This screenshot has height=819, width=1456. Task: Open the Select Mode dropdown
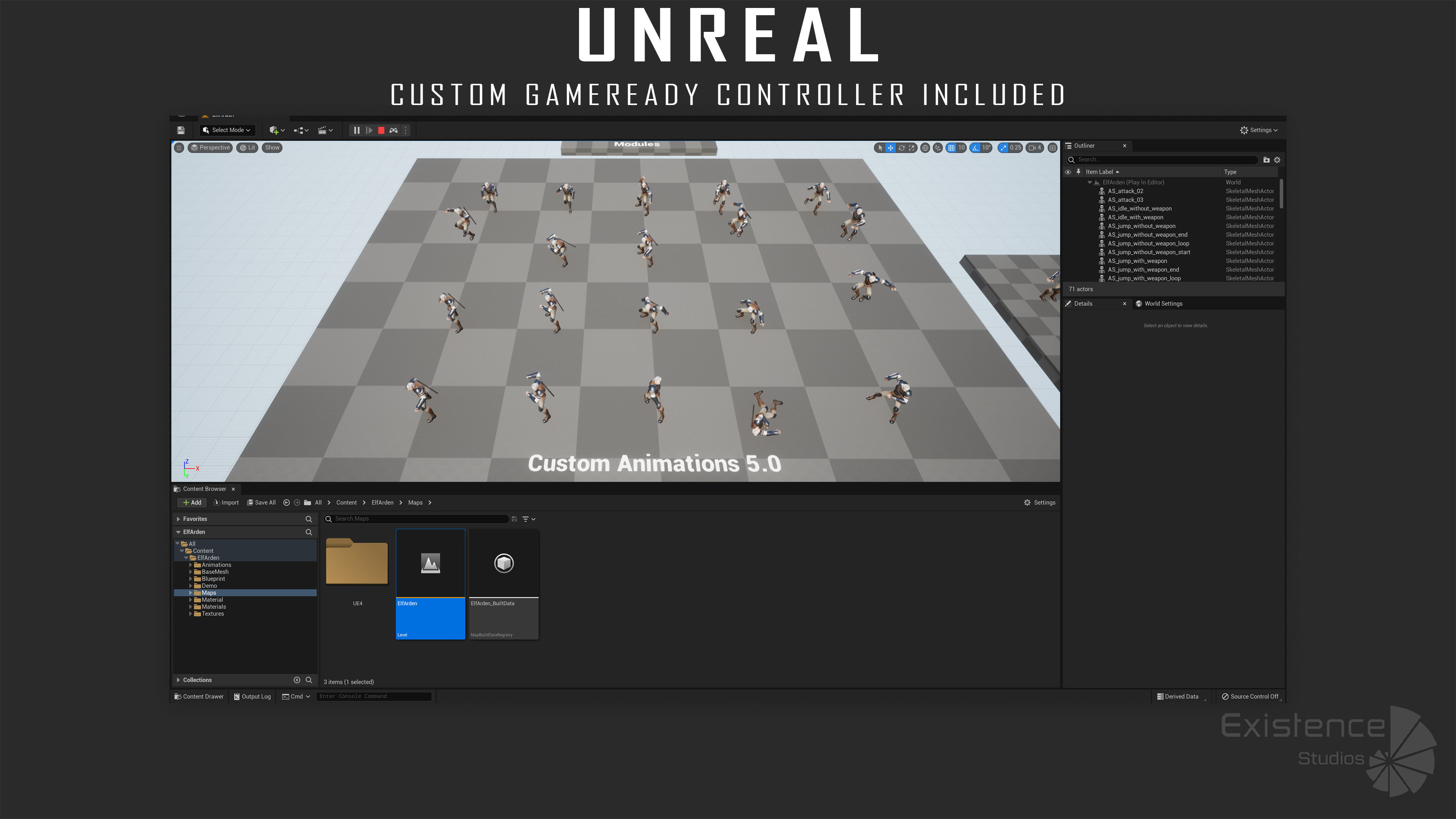(x=227, y=130)
